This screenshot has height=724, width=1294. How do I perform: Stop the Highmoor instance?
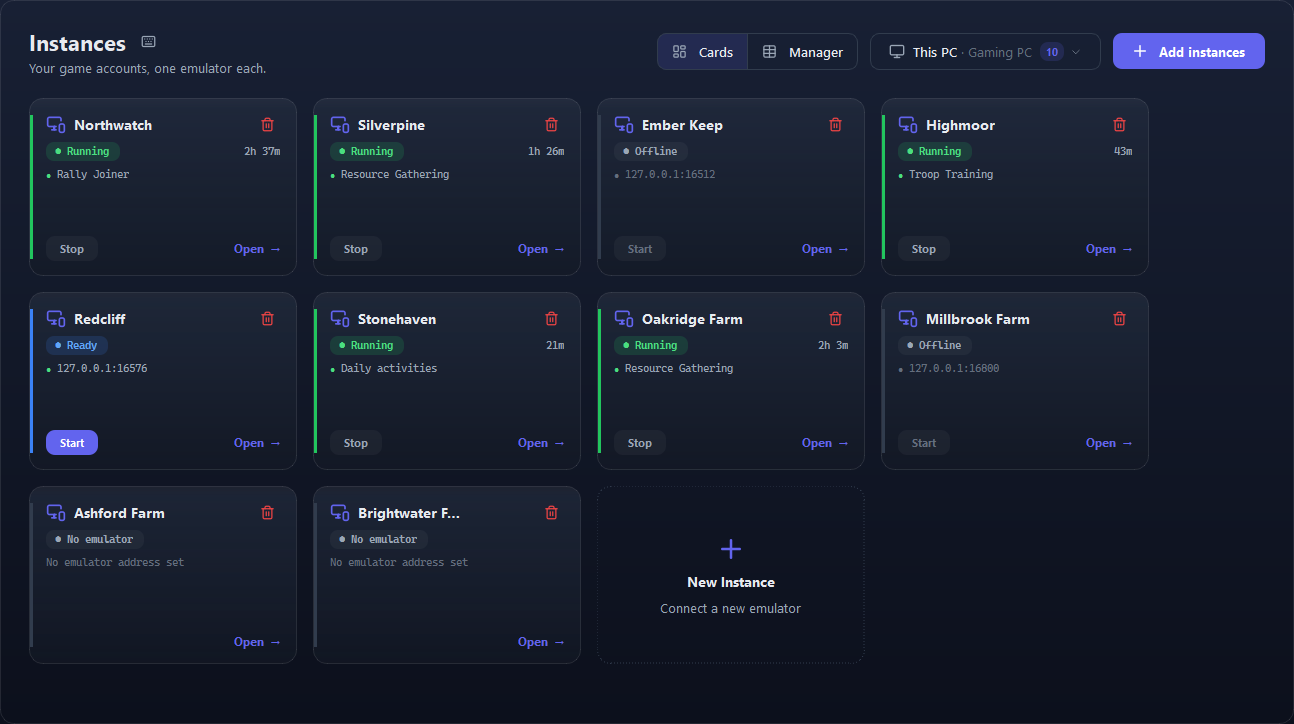click(x=924, y=249)
